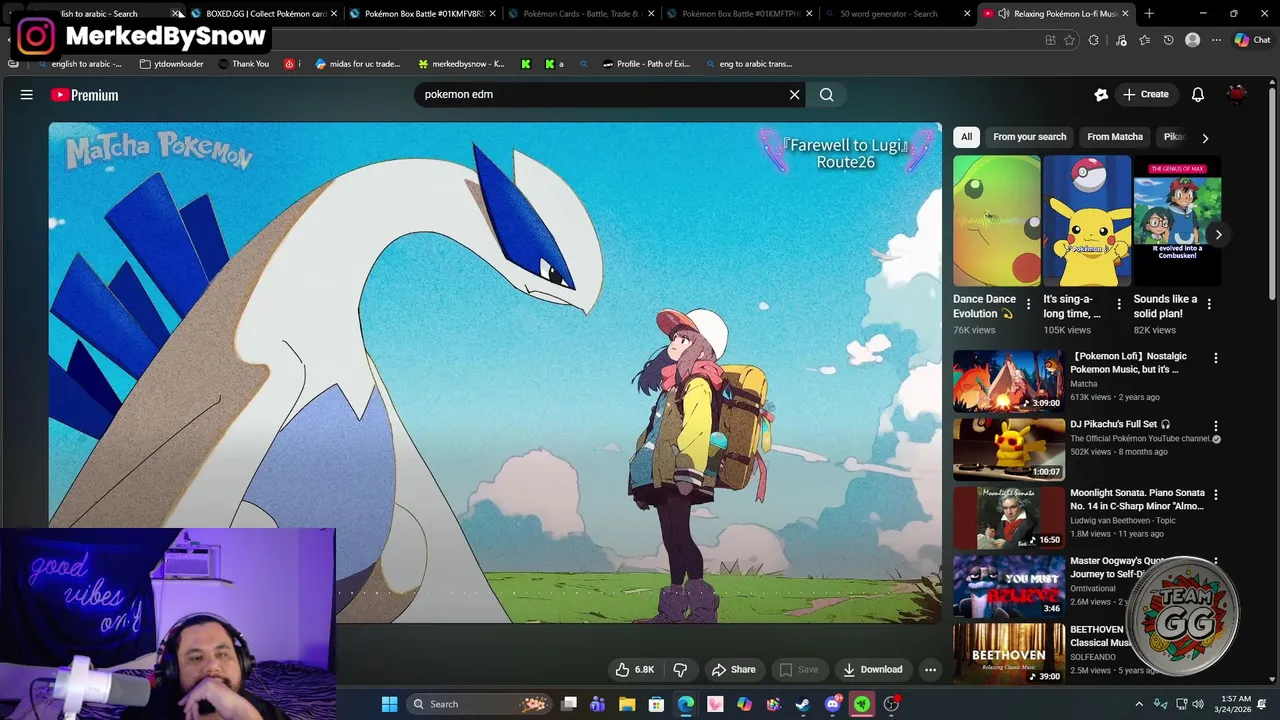Open options for Sounds like a solid plan
This screenshot has width=1280, height=720.
(1209, 304)
